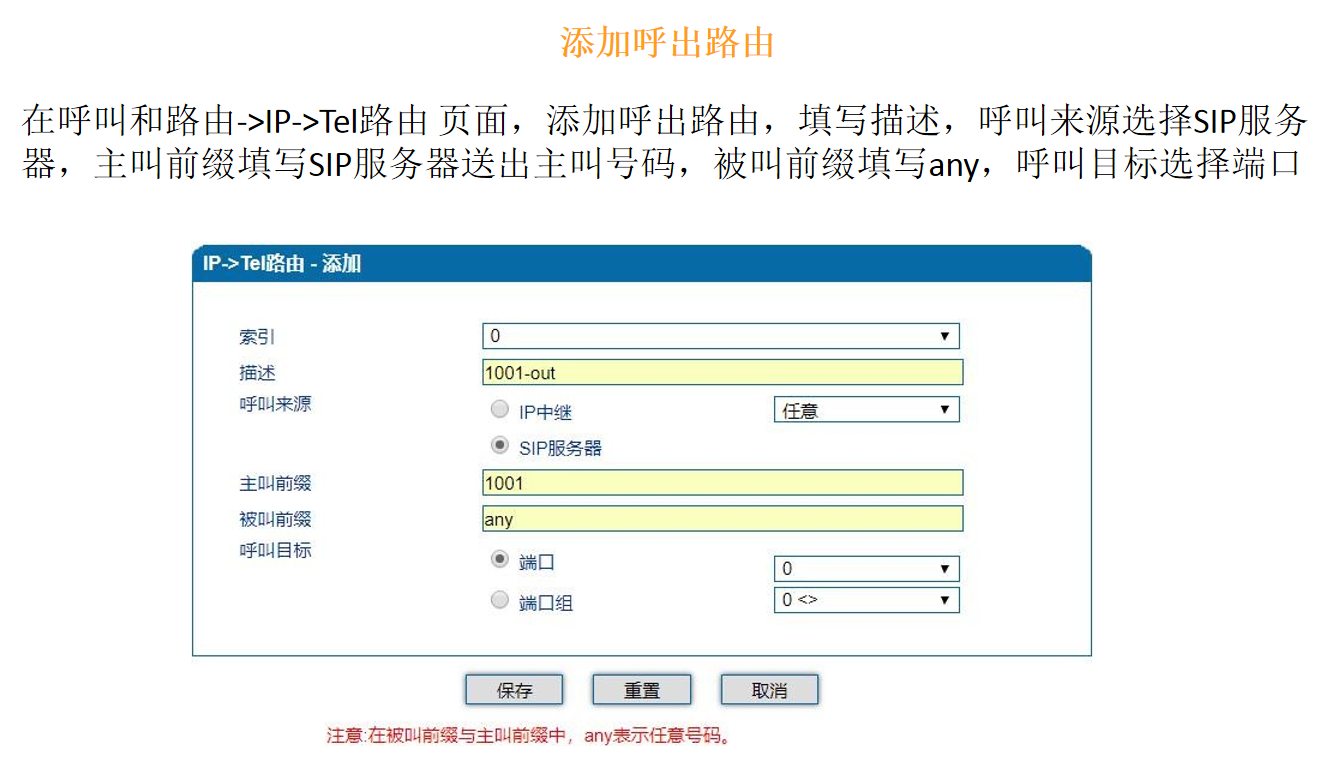1320x774 pixels.
Task: Select the 端口 call target radio
Action: (x=499, y=559)
